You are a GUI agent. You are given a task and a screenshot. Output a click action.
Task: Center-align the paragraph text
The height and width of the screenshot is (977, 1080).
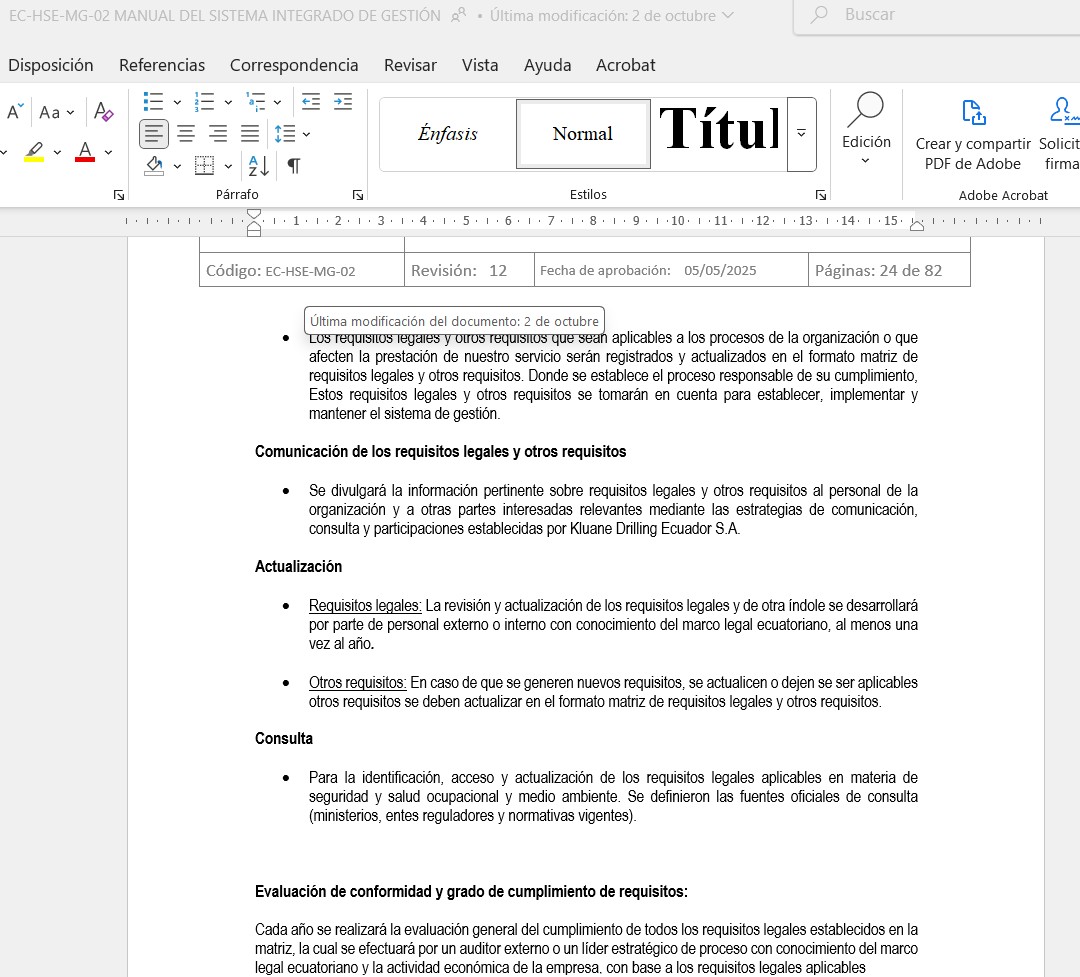186,133
